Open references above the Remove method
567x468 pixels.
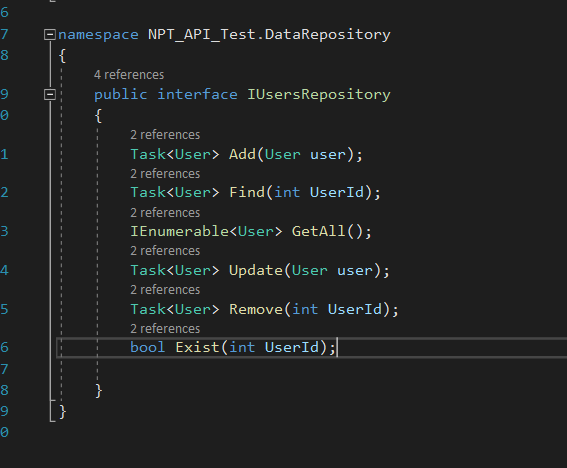165,290
